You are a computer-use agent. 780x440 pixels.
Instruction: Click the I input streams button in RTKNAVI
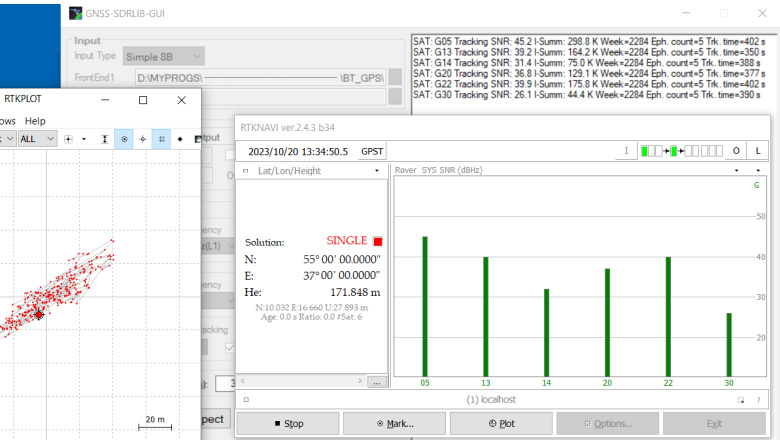coord(626,151)
